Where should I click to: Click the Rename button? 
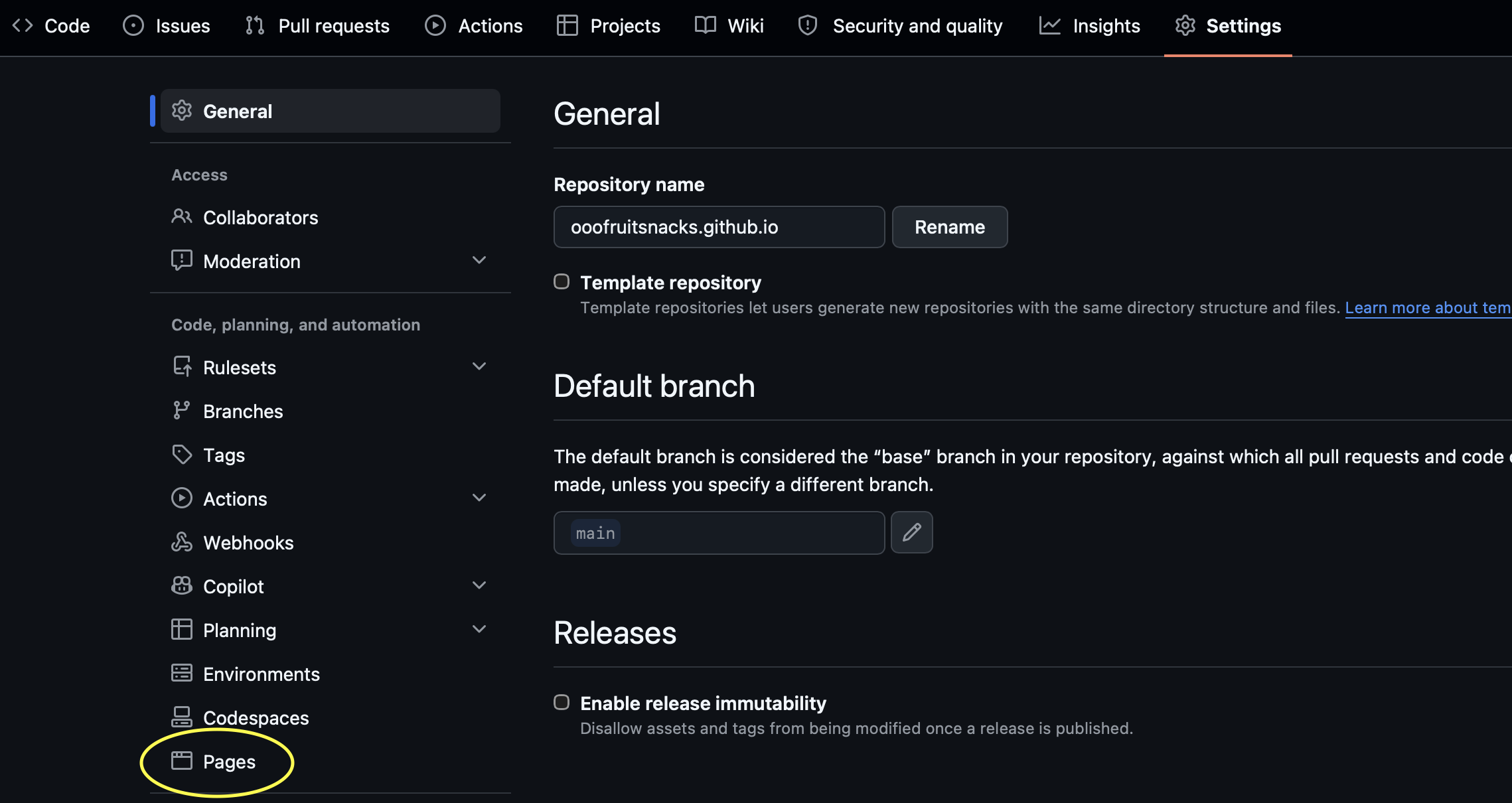point(950,227)
